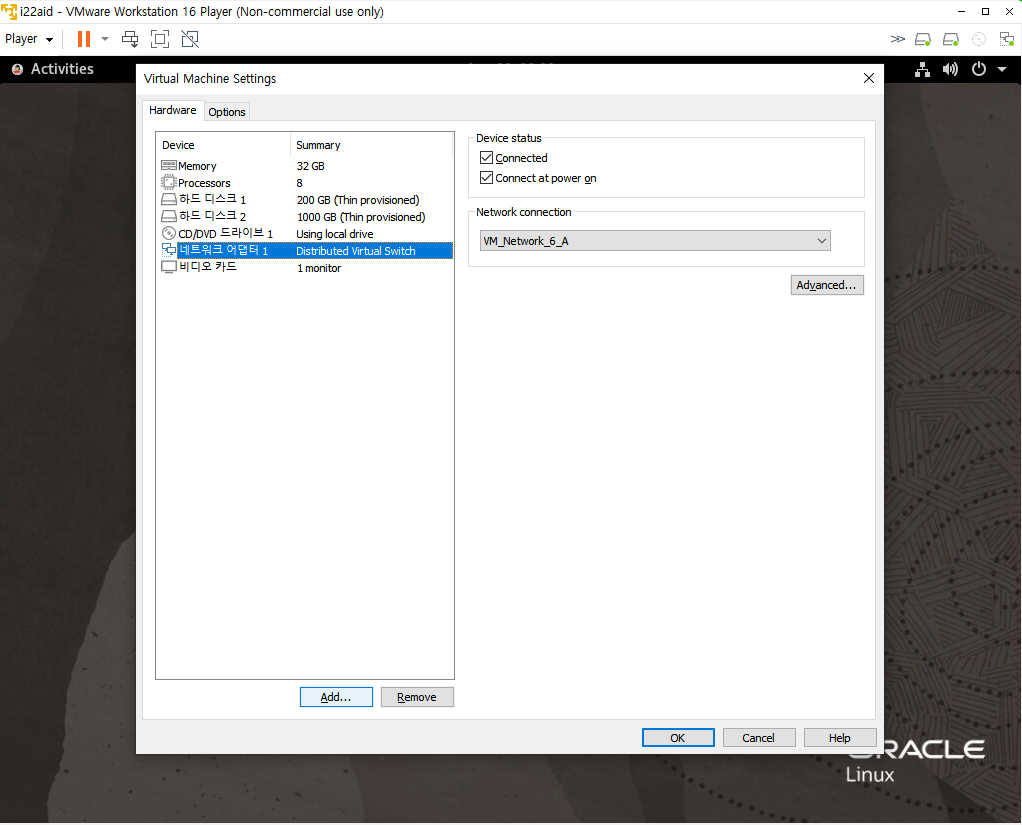Click the guest power icon

(979, 69)
